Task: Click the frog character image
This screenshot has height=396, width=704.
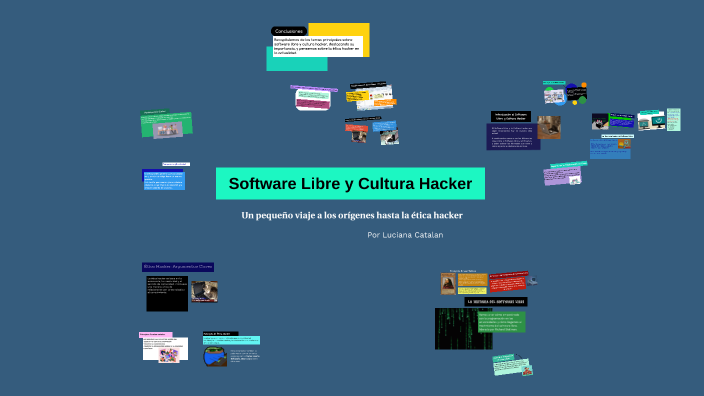Action: (x=215, y=356)
